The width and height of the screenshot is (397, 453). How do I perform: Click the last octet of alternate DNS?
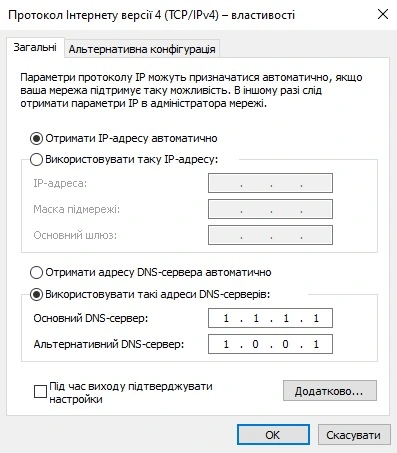pyautogui.click(x=316, y=344)
